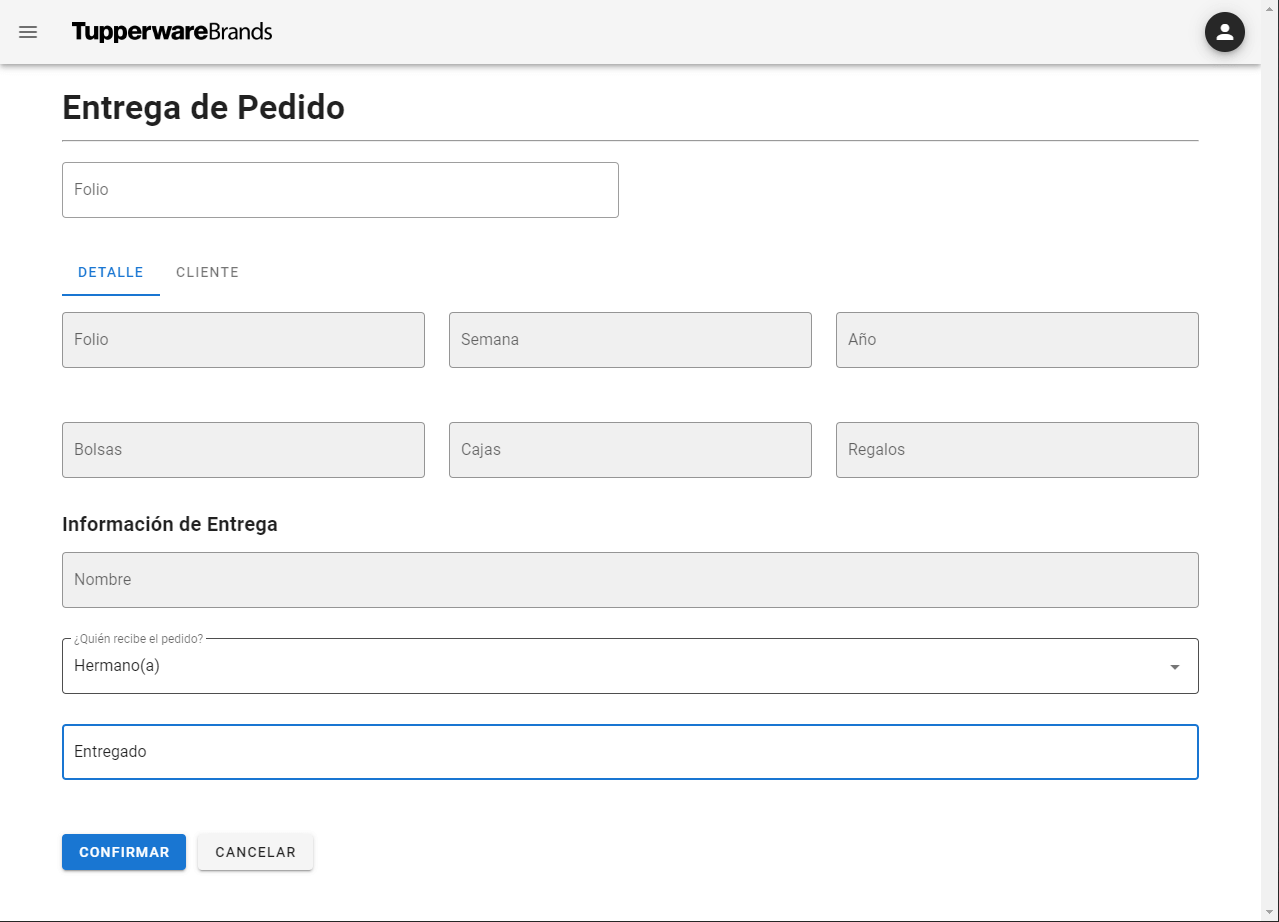Click the 'Información de Entrega' heading
Viewport: 1279px width, 922px height.
coord(170,524)
